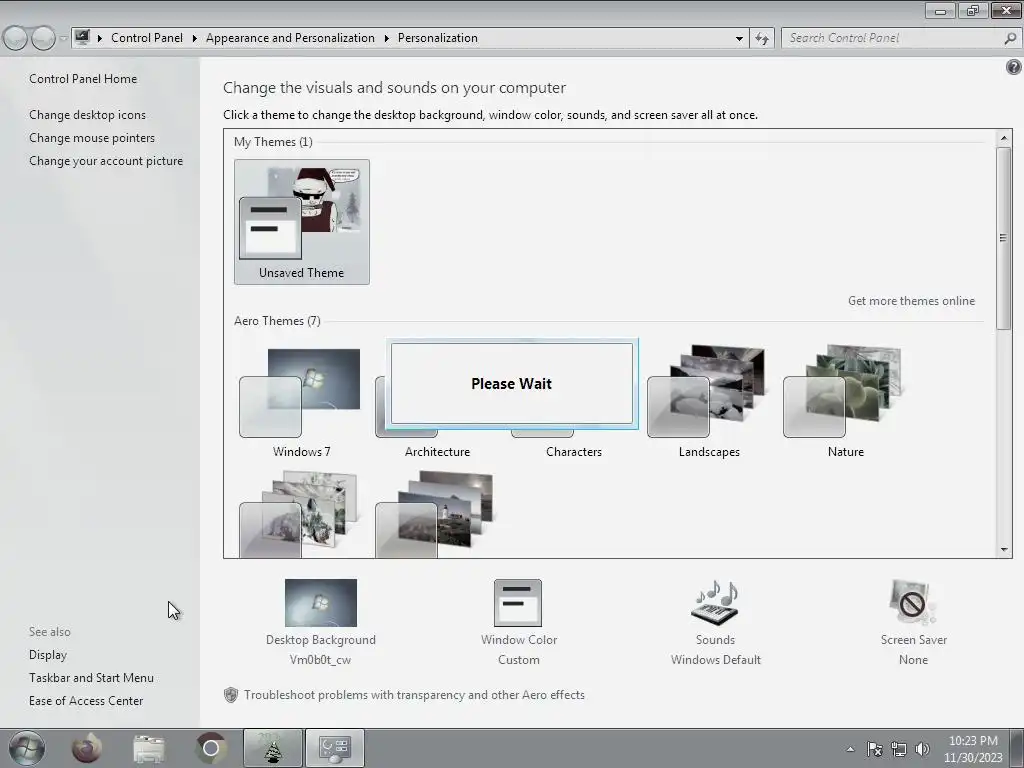Expand Appearance and Personalization breadcrumb arrow
Viewport: 1024px width, 768px height.
(x=387, y=39)
